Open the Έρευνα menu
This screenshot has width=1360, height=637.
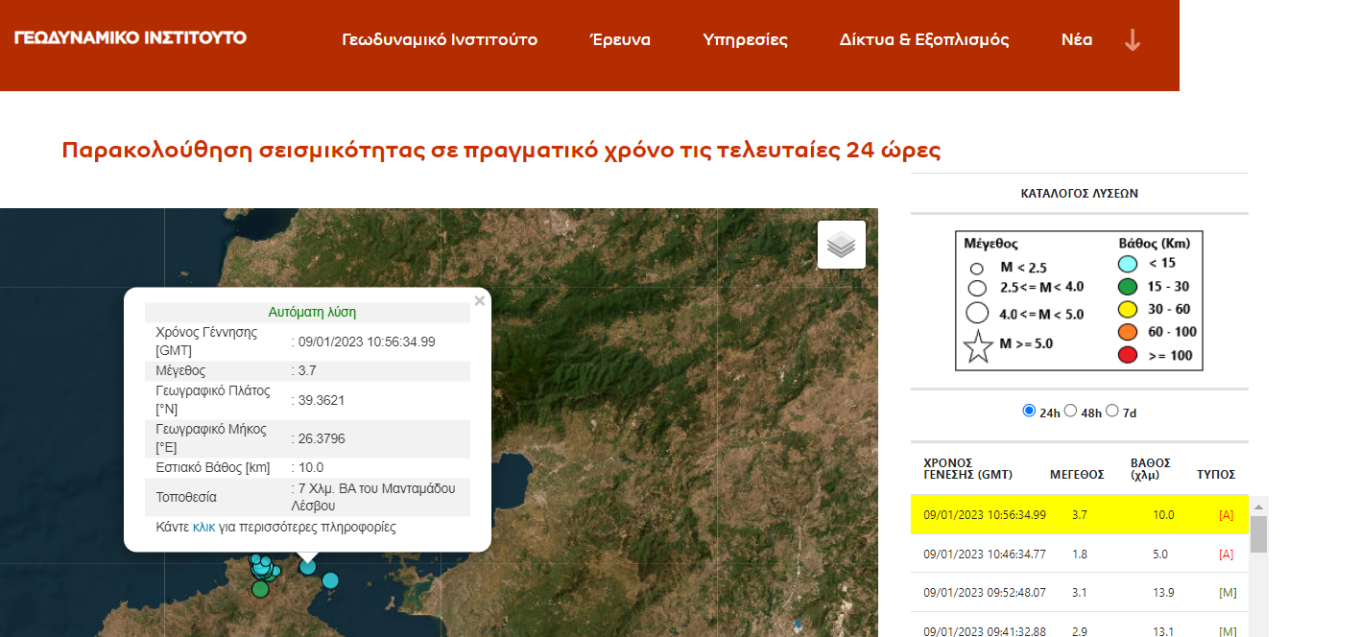point(620,40)
